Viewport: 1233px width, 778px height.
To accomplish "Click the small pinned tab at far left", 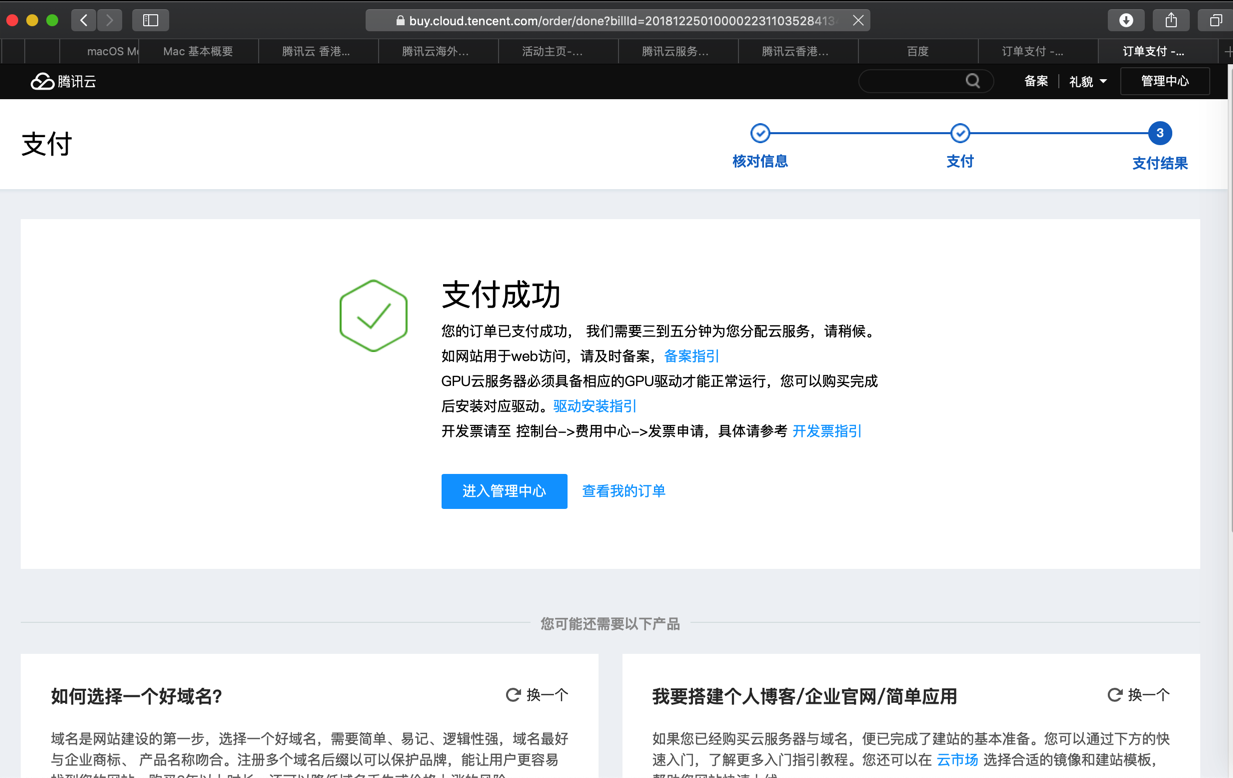I will (x=13, y=51).
